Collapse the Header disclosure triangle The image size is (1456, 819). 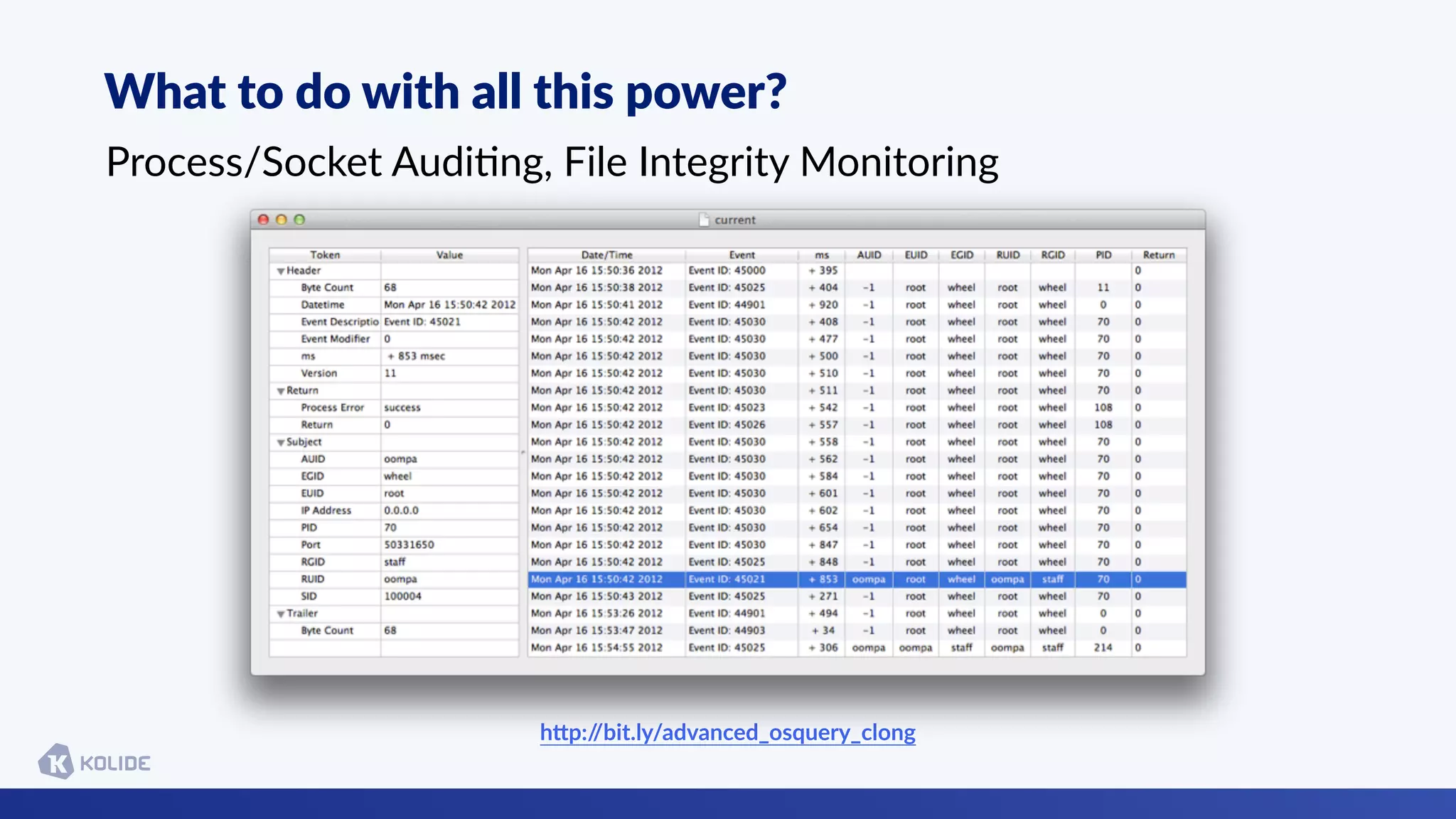[281, 272]
